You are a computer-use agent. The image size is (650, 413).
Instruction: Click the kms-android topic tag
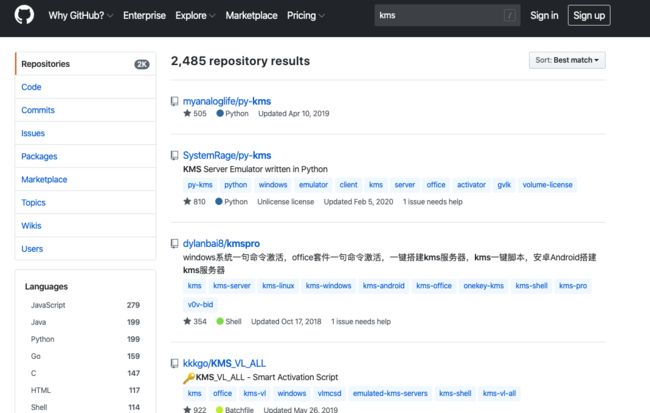383,286
